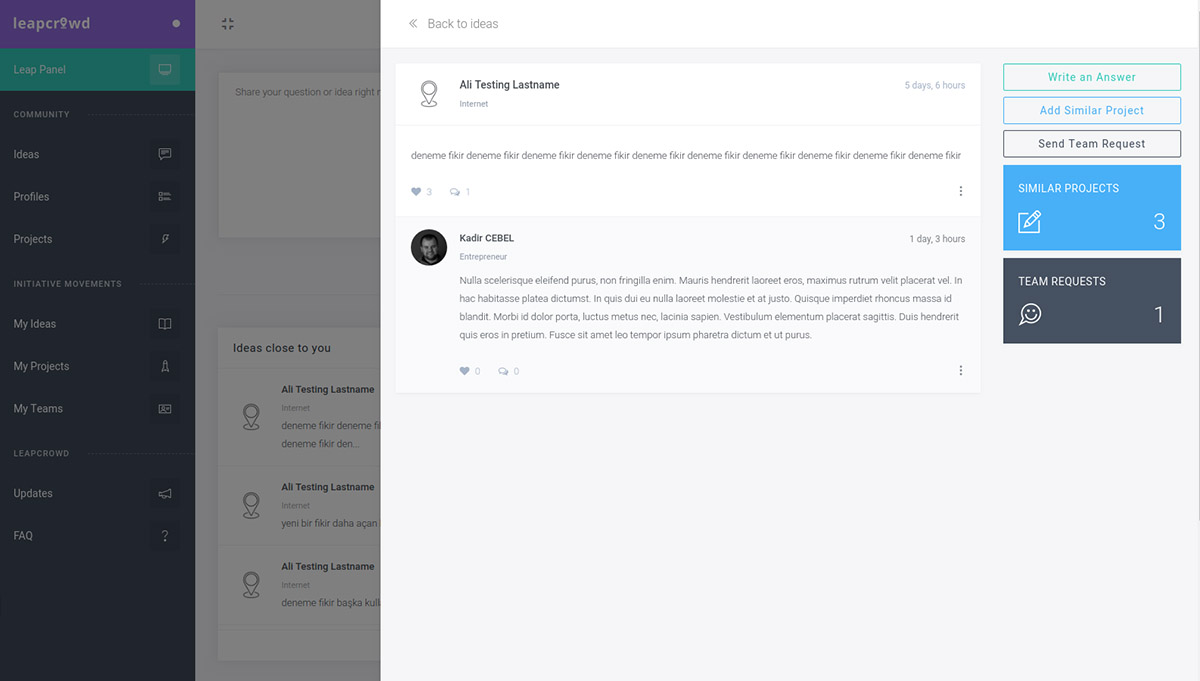This screenshot has width=1200, height=681.
Task: Like Kadir CEBEL's answer with heart icon
Action: click(x=464, y=371)
